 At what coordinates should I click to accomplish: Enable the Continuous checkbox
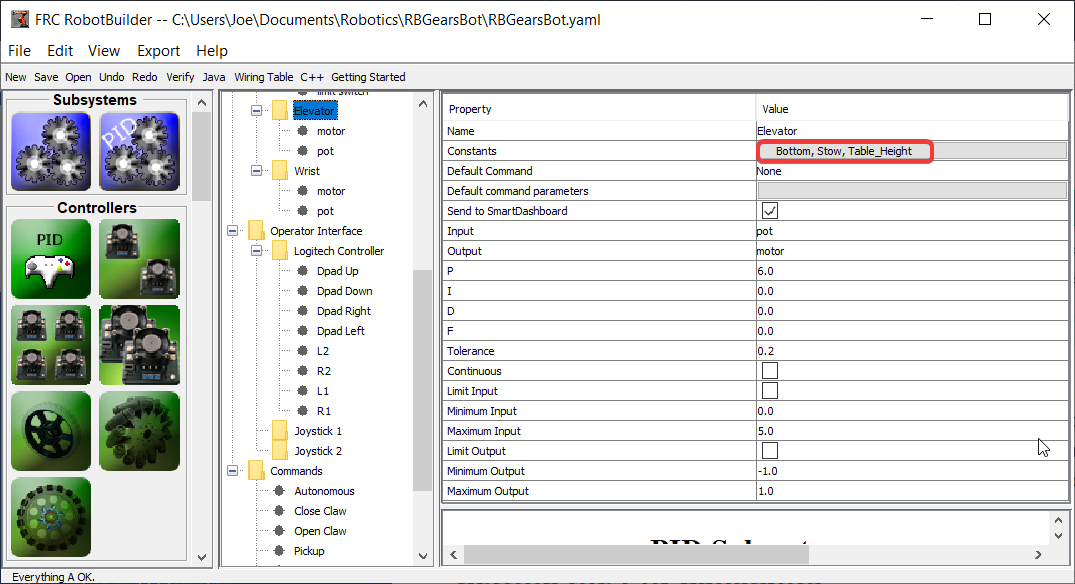coord(770,371)
